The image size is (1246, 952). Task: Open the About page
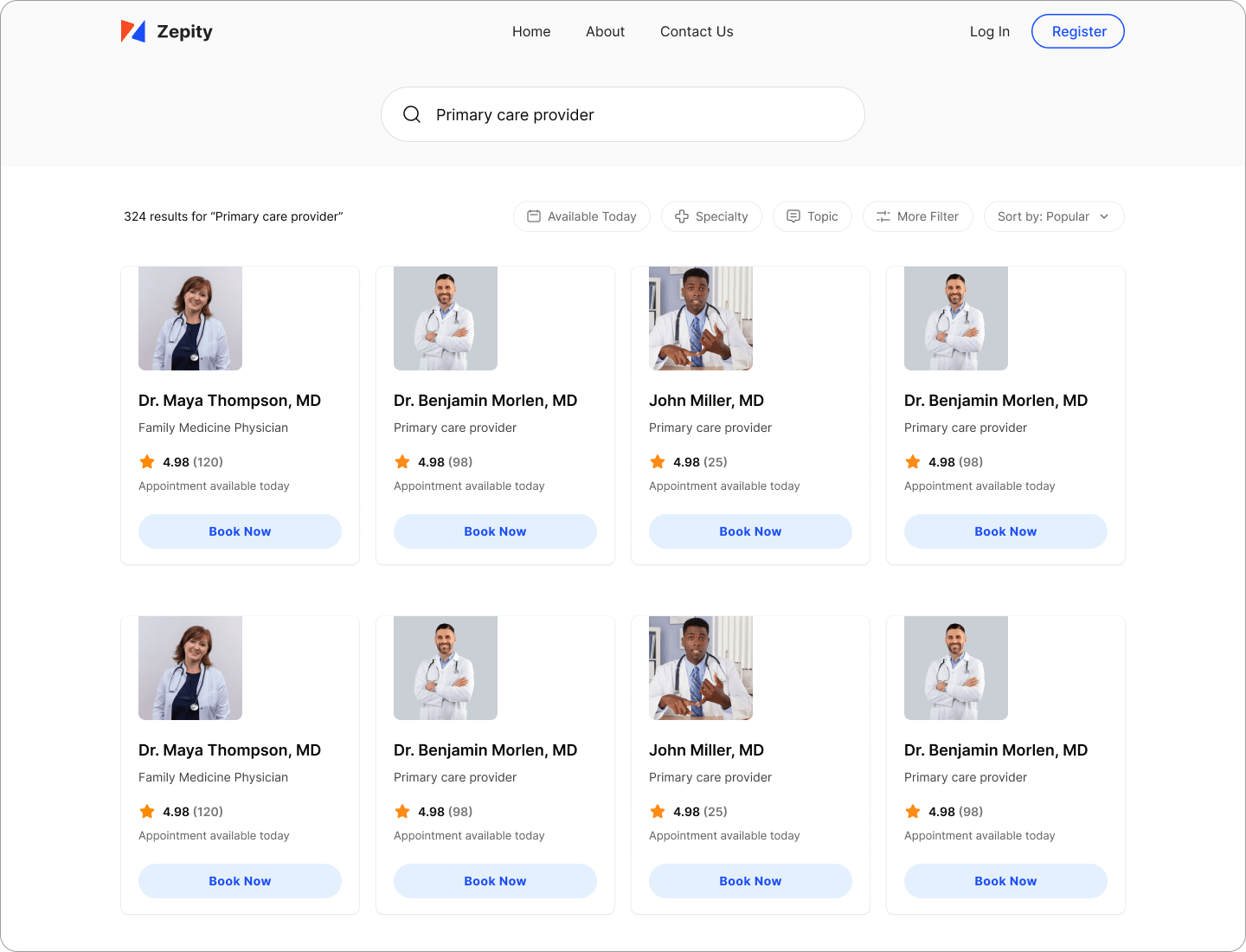coord(605,32)
